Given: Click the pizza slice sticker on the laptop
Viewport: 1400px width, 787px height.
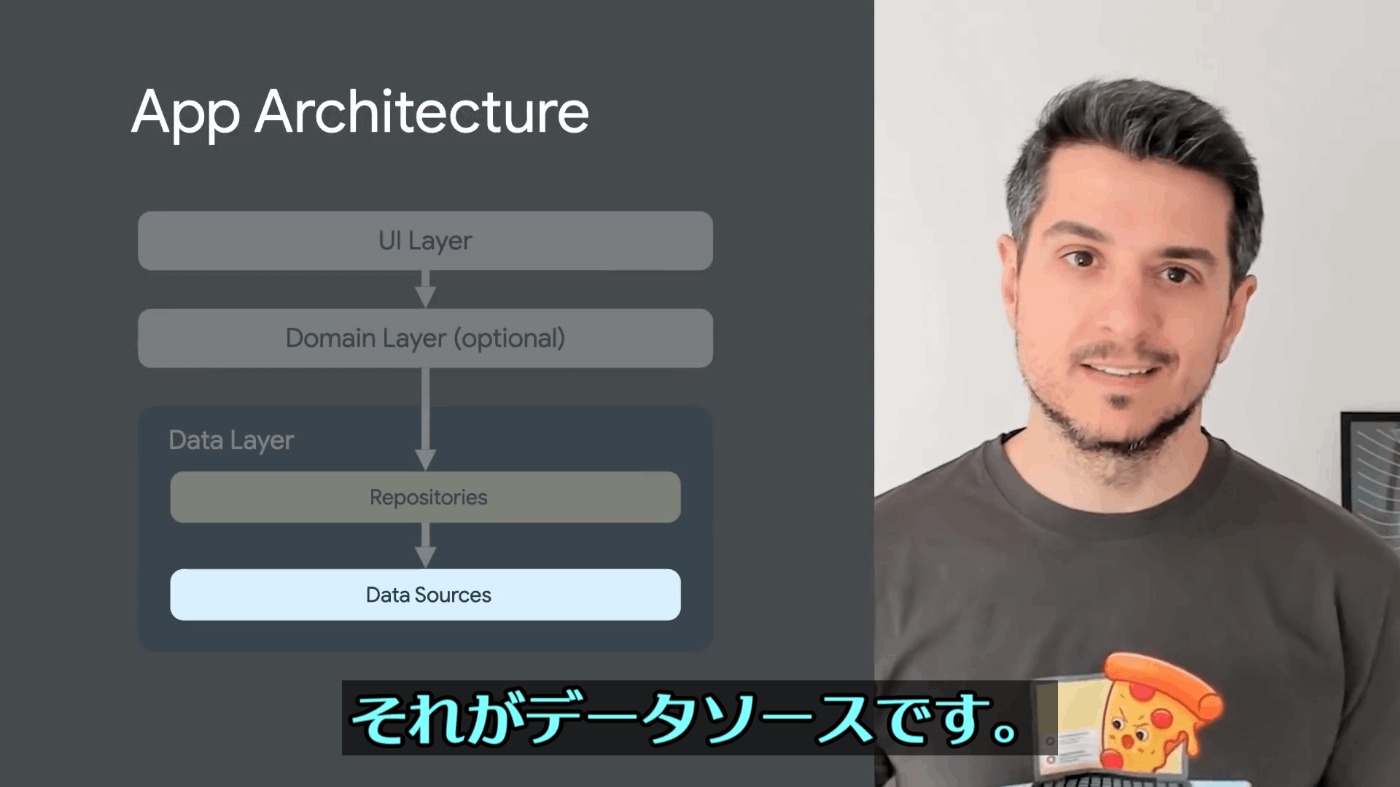Looking at the screenshot, I should click(1160, 714).
